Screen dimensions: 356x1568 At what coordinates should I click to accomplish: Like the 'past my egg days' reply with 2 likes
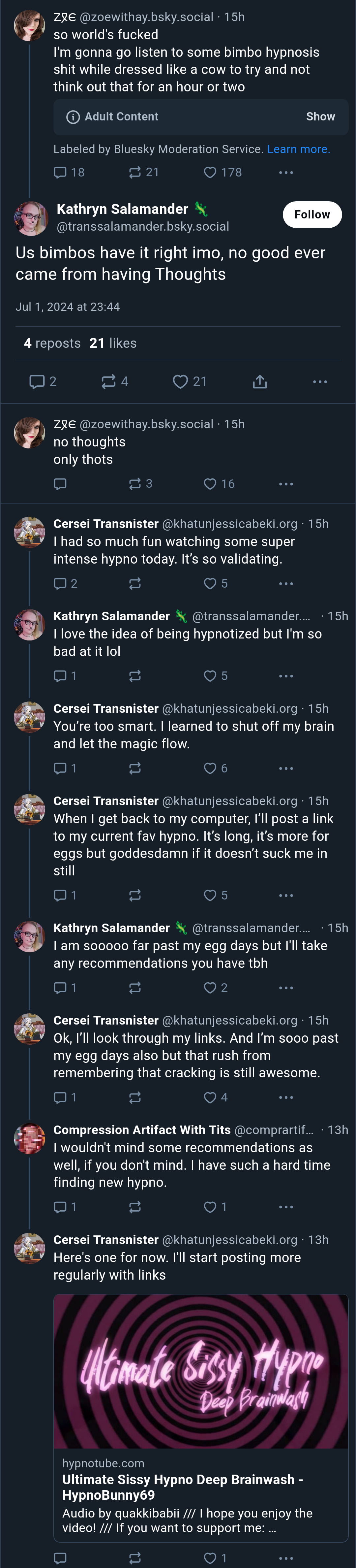(x=216, y=988)
